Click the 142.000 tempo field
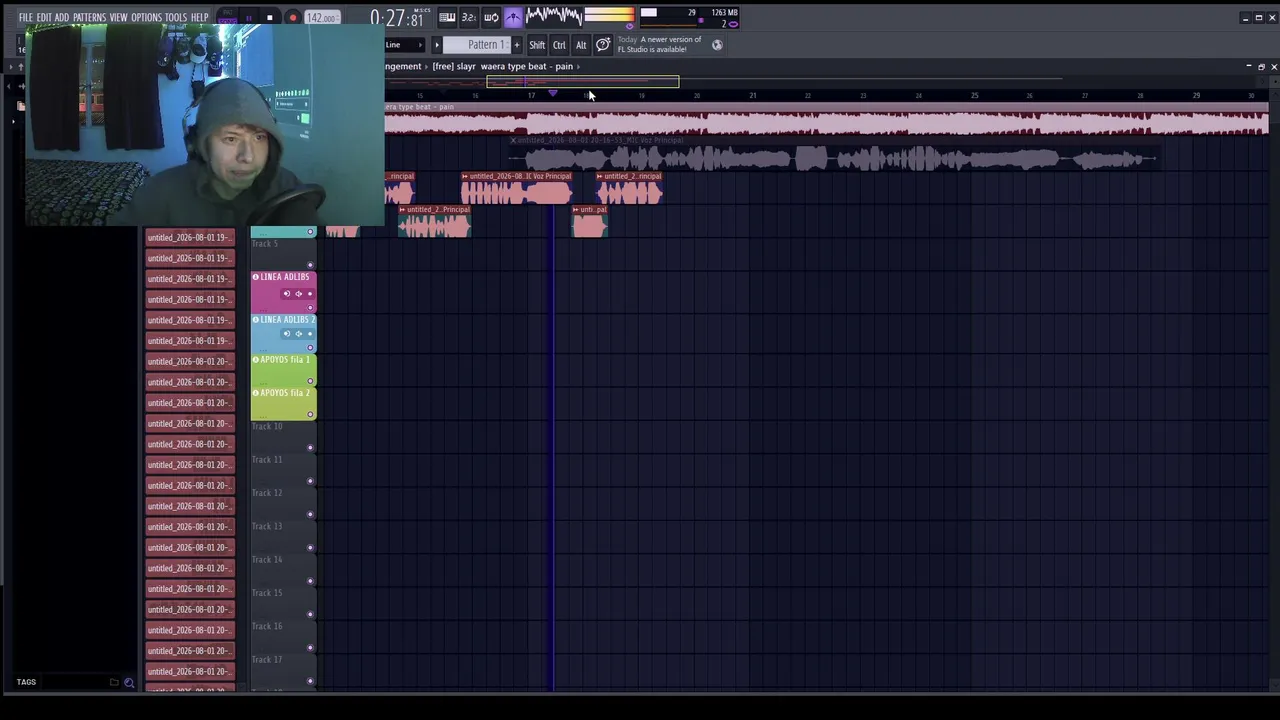 click(x=321, y=18)
